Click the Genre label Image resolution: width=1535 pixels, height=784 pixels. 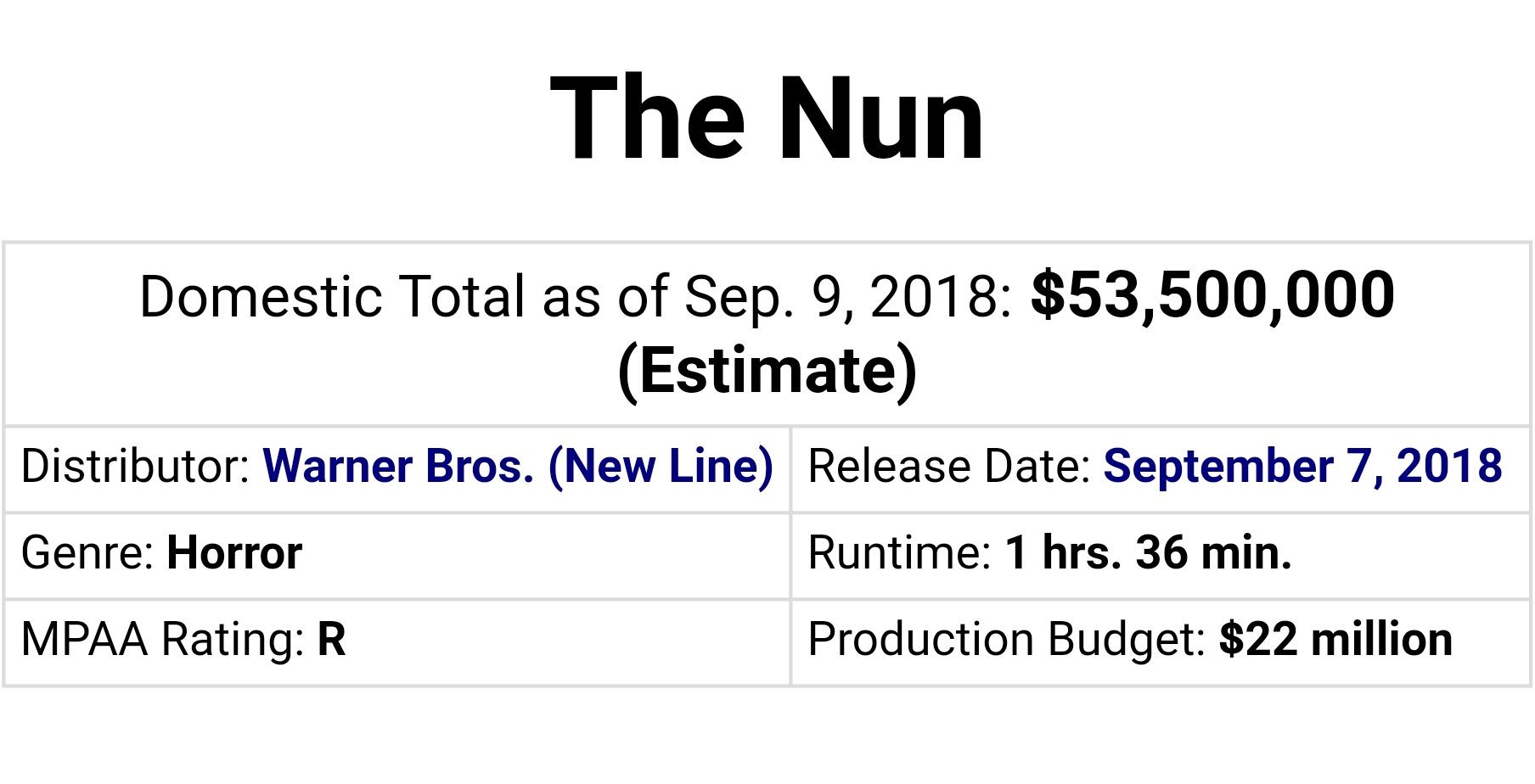pos(87,553)
